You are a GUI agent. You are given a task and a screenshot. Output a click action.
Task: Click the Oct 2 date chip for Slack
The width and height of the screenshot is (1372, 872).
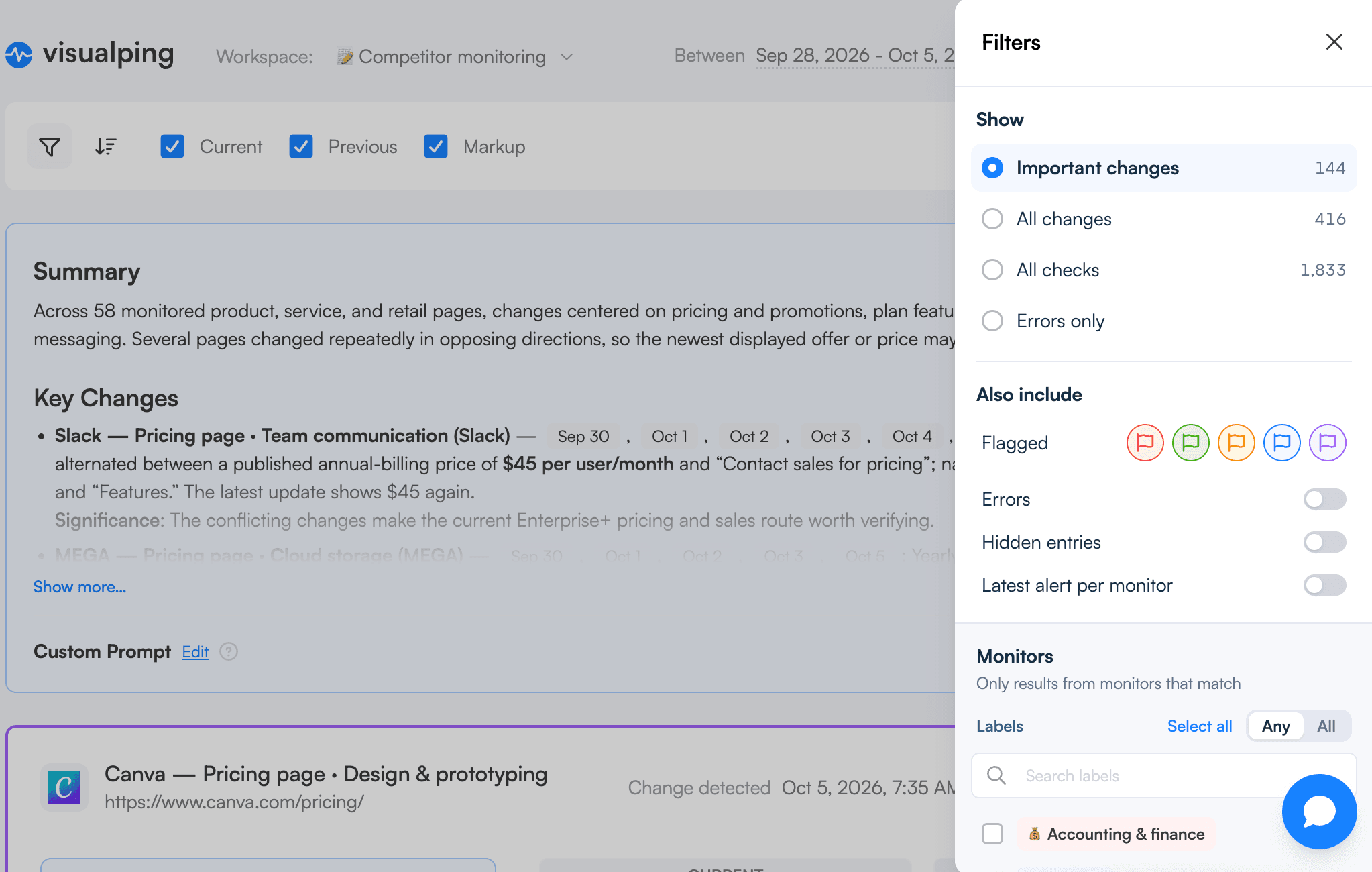pos(749,436)
